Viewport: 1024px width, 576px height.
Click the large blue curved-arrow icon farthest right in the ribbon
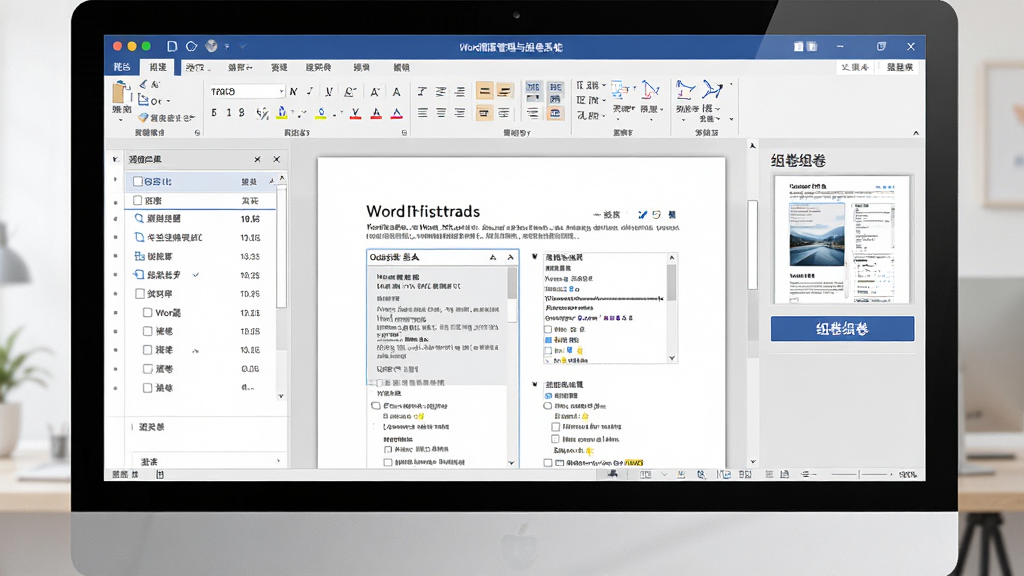click(712, 89)
